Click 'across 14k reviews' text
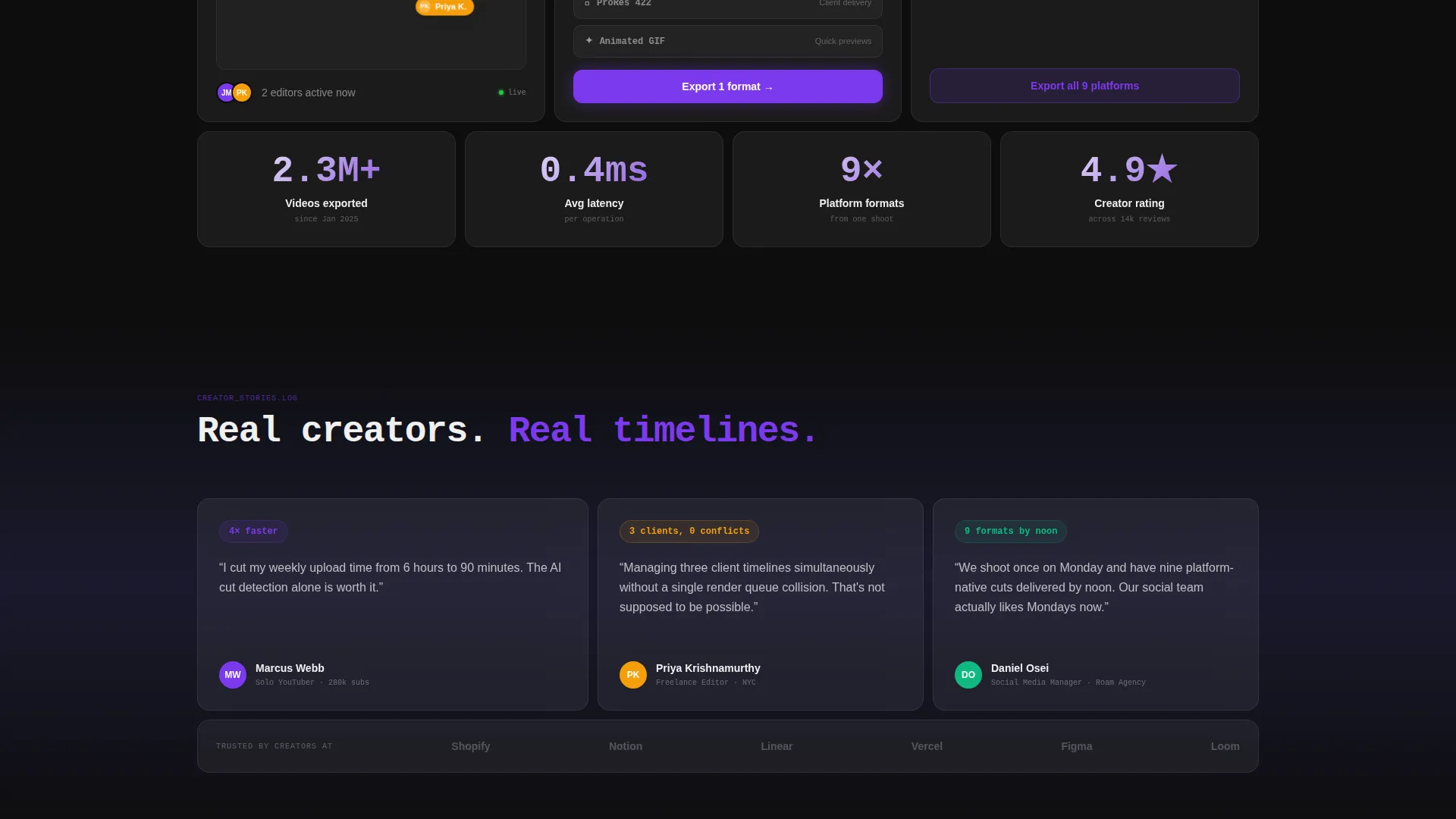1456x819 pixels. point(1129,219)
